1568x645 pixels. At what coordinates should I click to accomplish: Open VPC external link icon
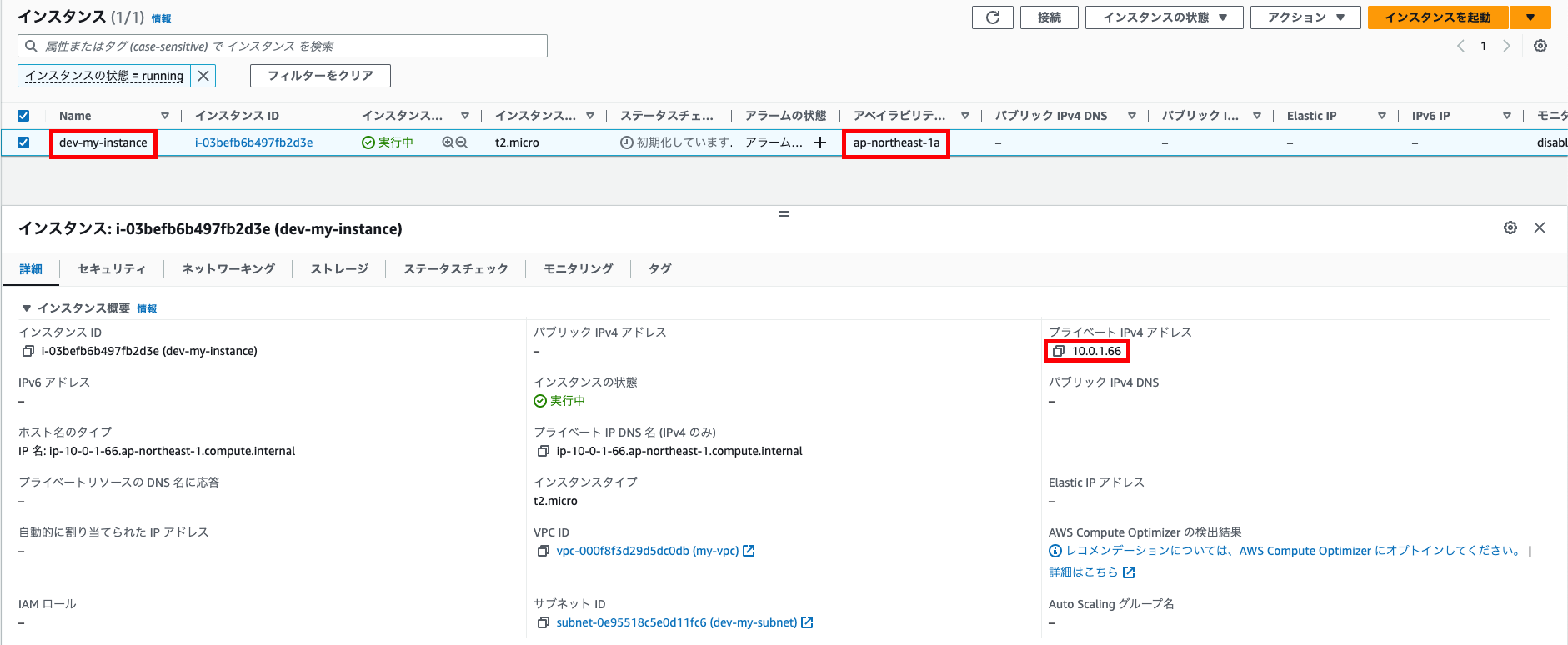(x=749, y=551)
